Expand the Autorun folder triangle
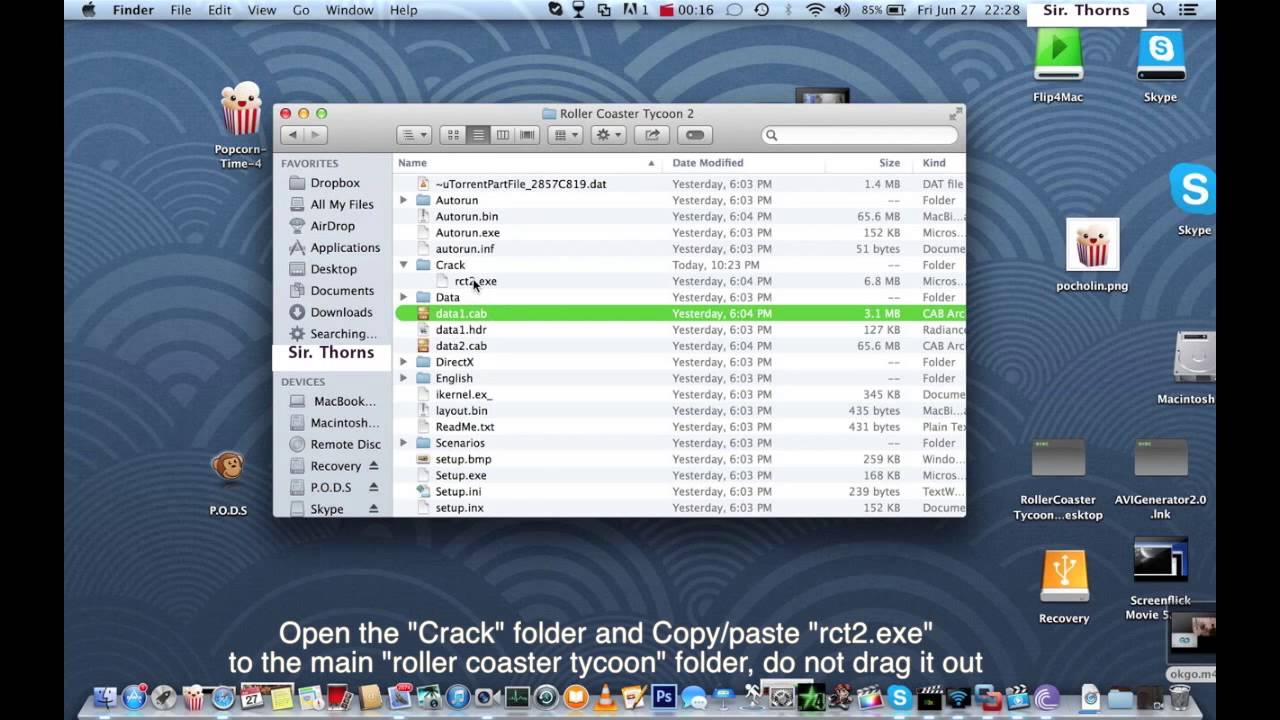 [x=403, y=200]
